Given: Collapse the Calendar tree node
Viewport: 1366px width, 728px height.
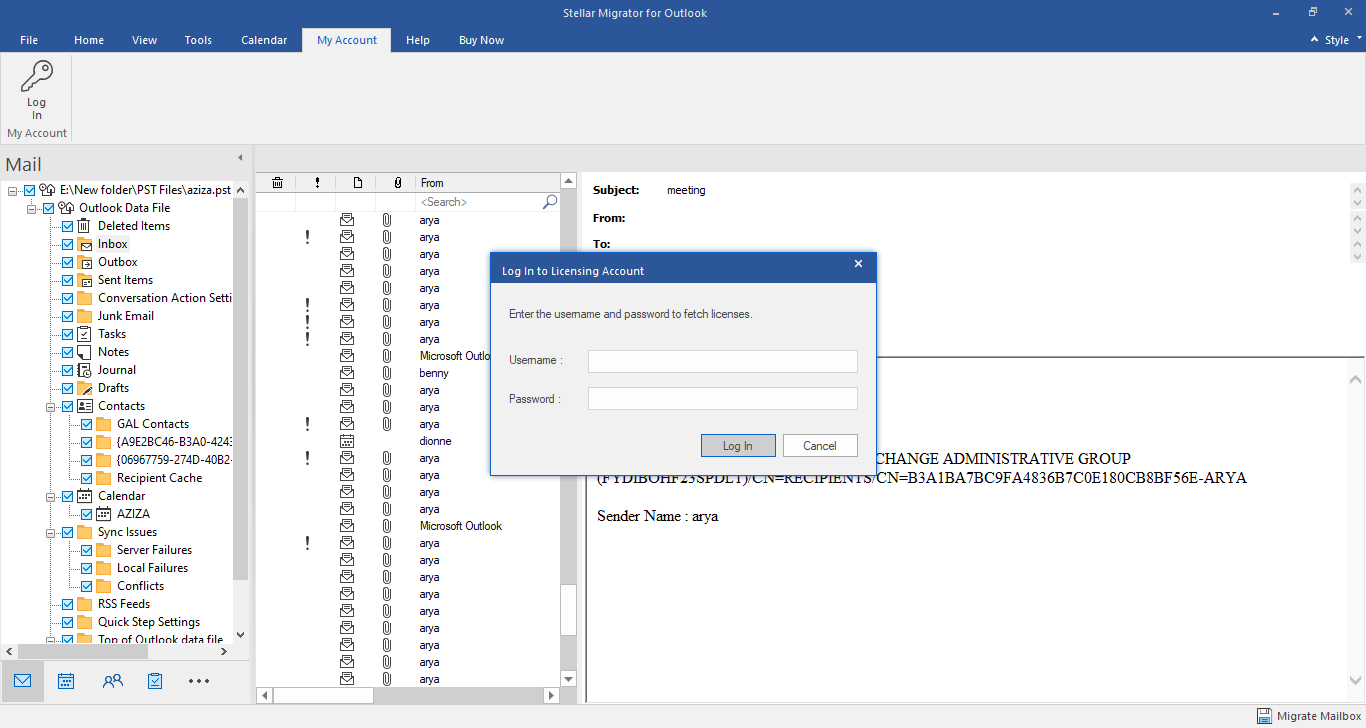Looking at the screenshot, I should pos(51,496).
